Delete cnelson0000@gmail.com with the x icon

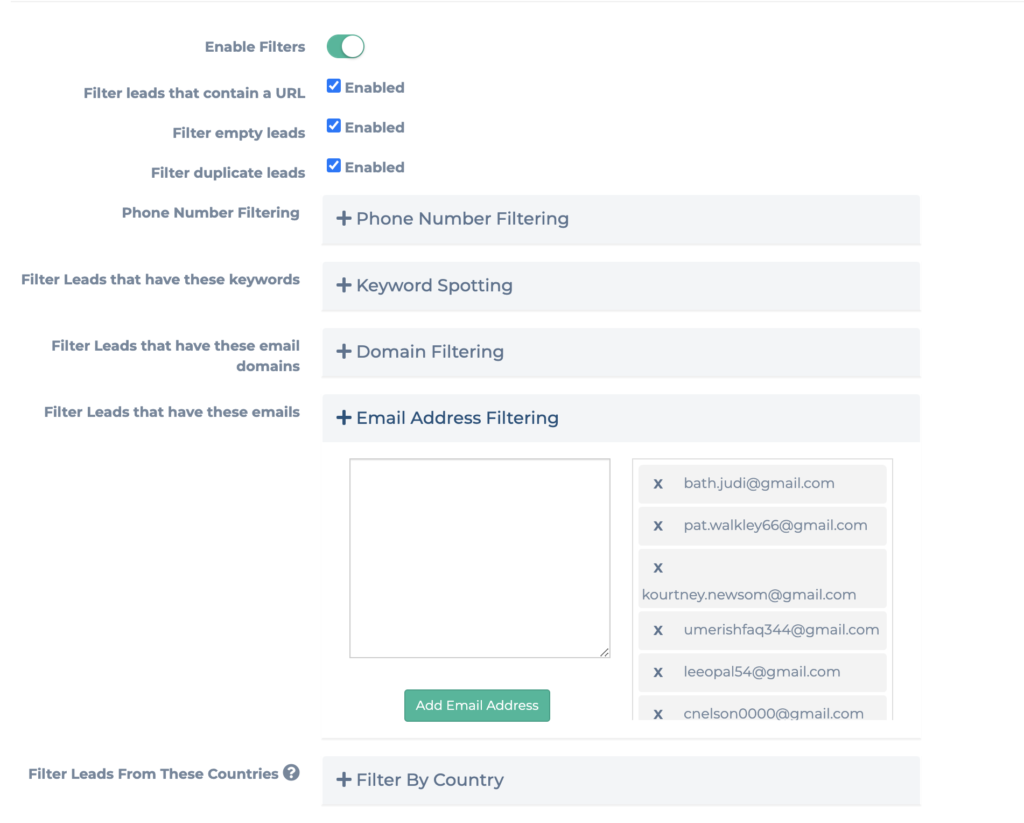click(x=658, y=713)
